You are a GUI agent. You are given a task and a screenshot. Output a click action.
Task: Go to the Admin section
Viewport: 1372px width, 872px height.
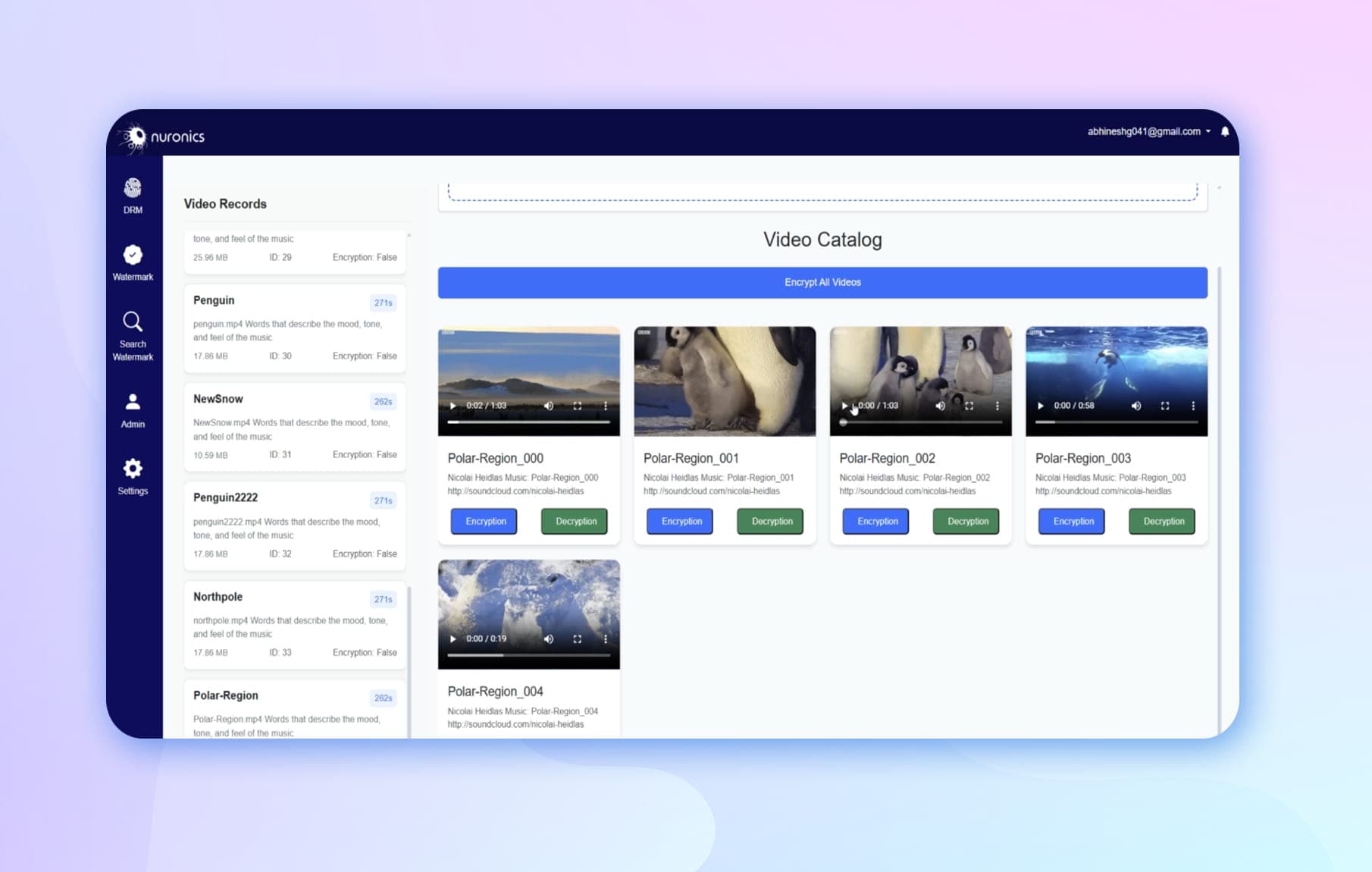[x=133, y=410]
